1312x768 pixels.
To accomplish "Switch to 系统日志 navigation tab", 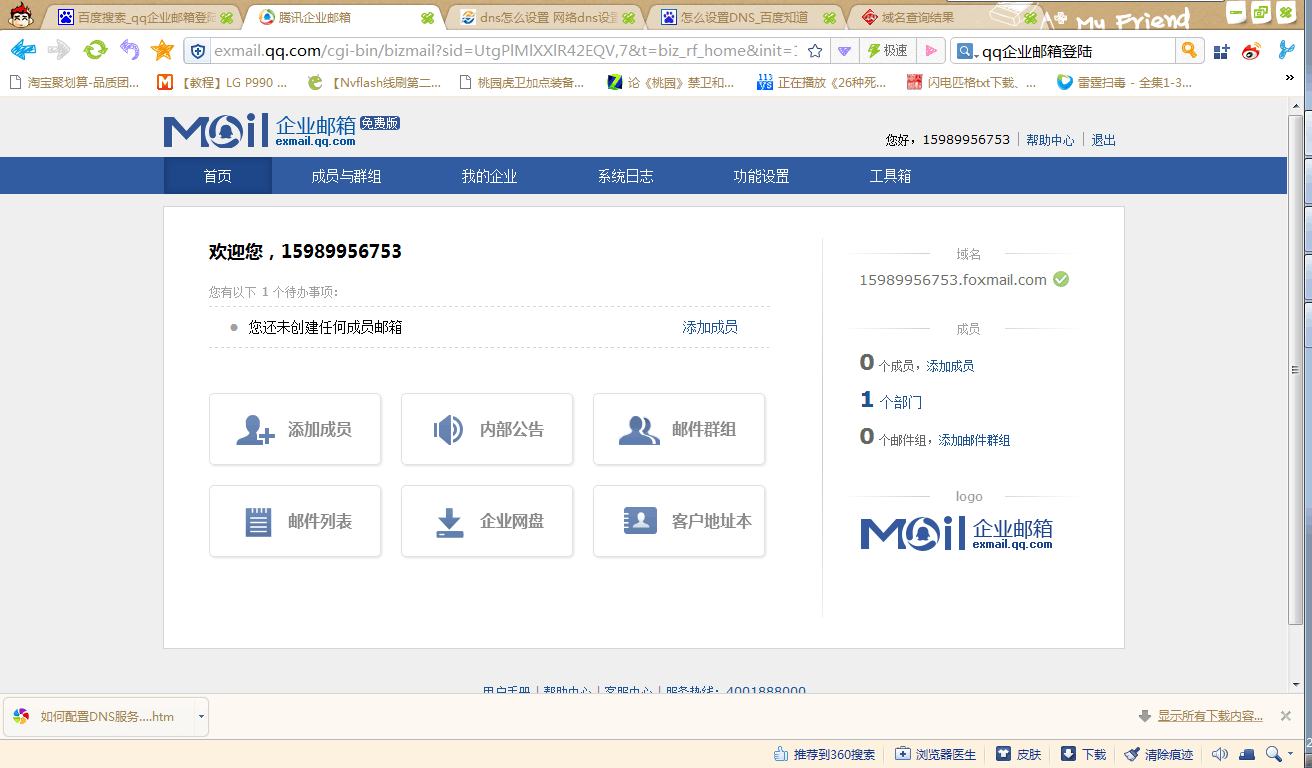I will click(625, 176).
